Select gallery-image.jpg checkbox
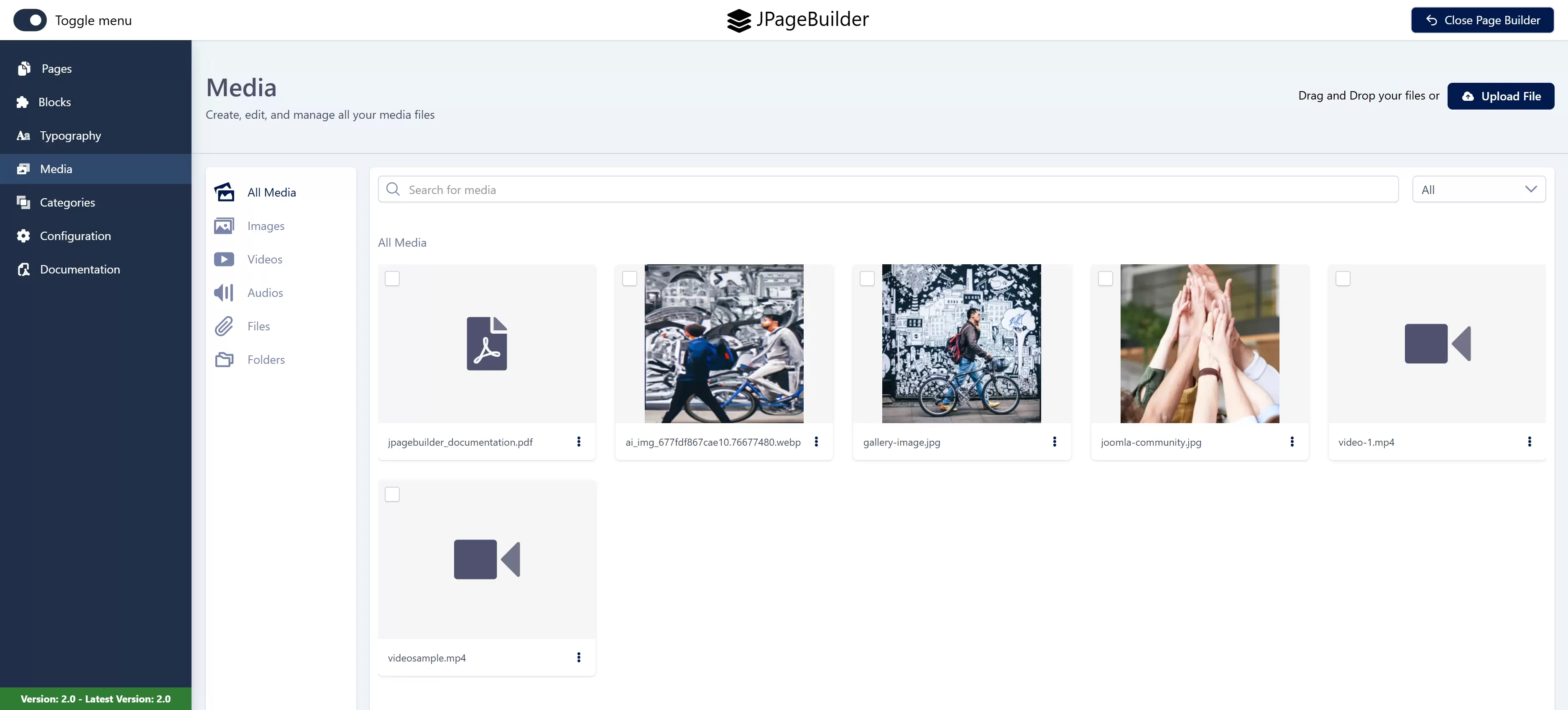 (x=867, y=279)
